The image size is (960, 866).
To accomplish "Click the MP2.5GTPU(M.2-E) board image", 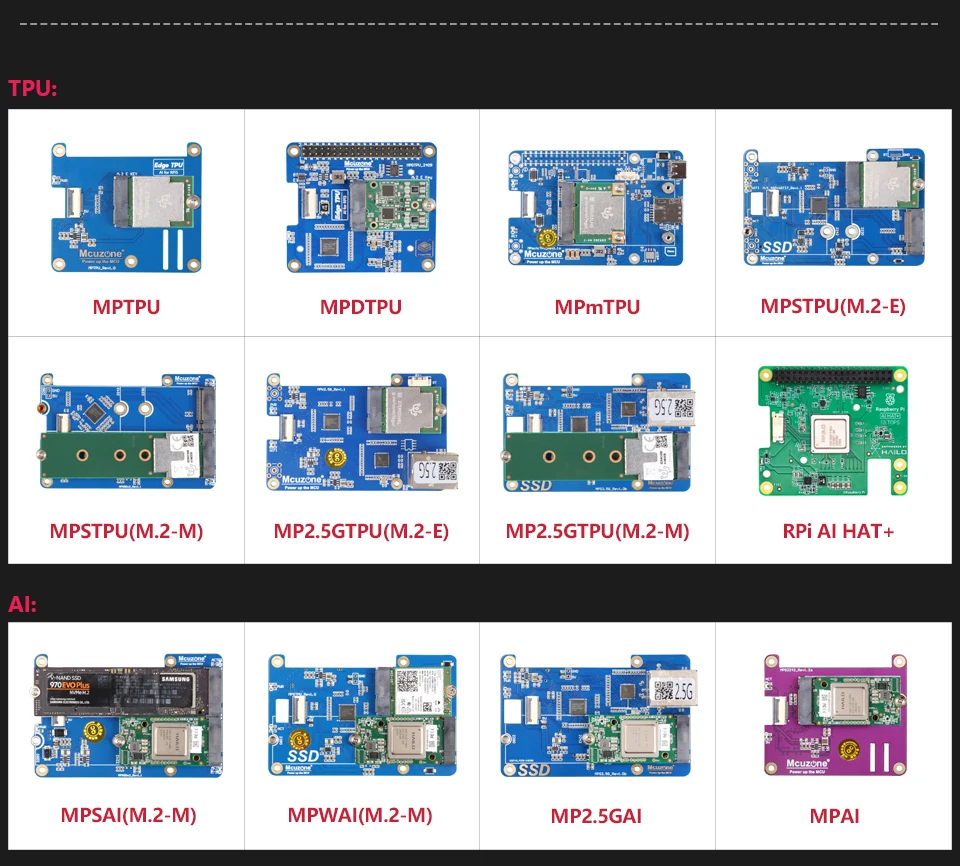I will [x=361, y=434].
